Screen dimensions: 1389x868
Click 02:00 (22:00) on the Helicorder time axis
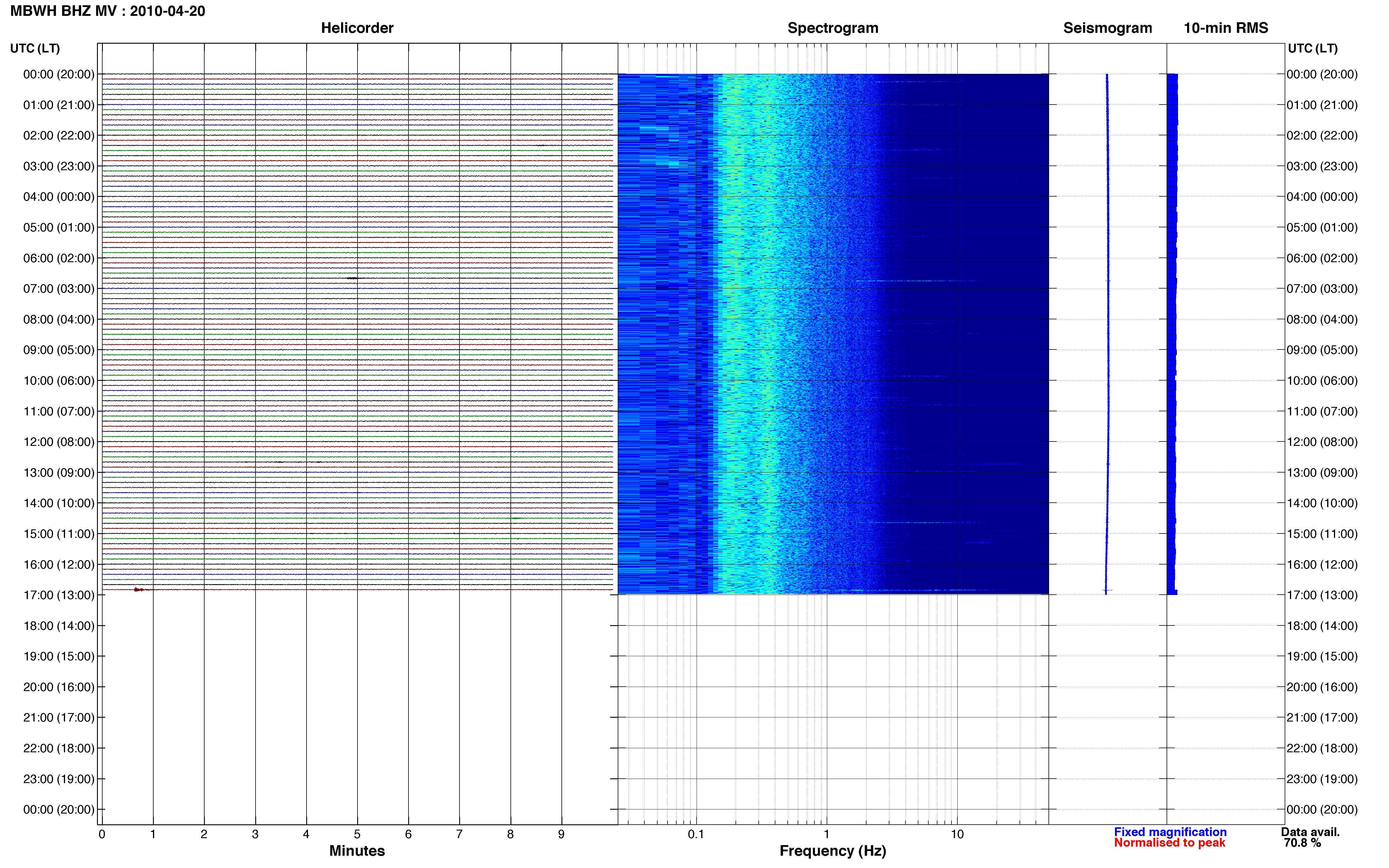[59, 135]
